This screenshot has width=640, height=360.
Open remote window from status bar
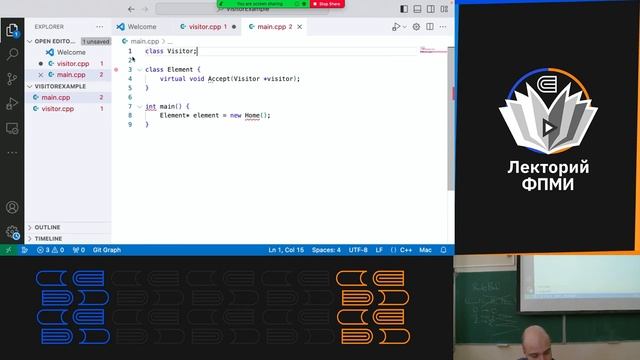pyautogui.click(x=9, y=250)
